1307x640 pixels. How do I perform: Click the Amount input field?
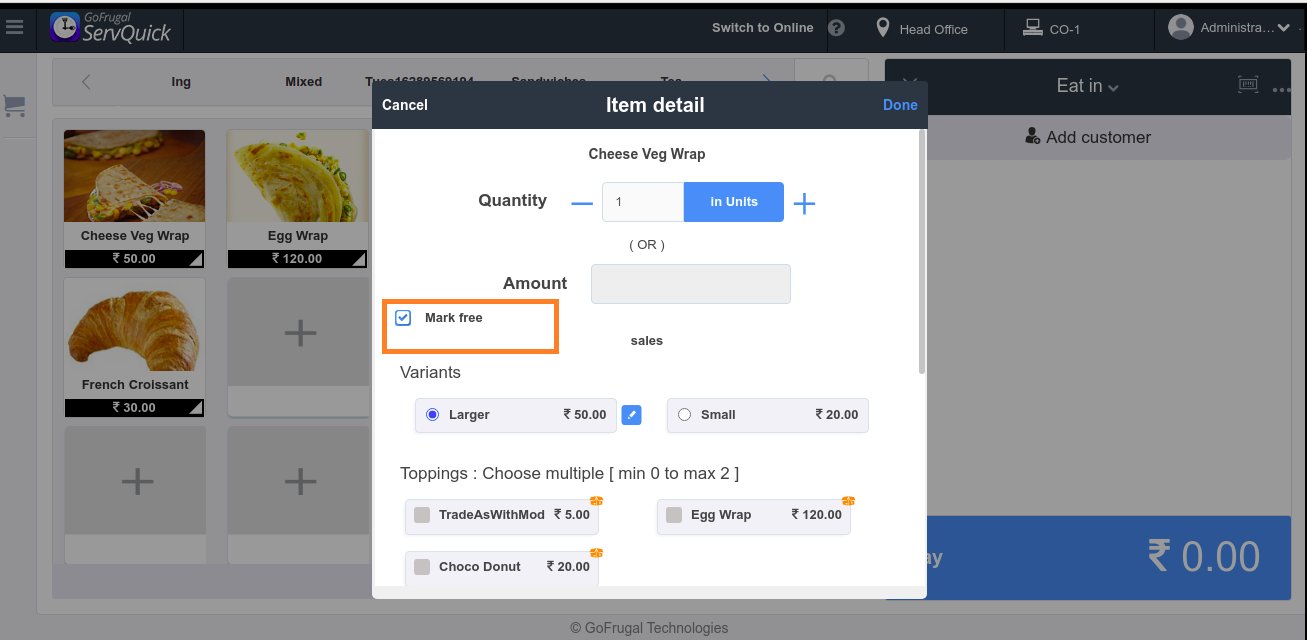pyautogui.click(x=691, y=284)
